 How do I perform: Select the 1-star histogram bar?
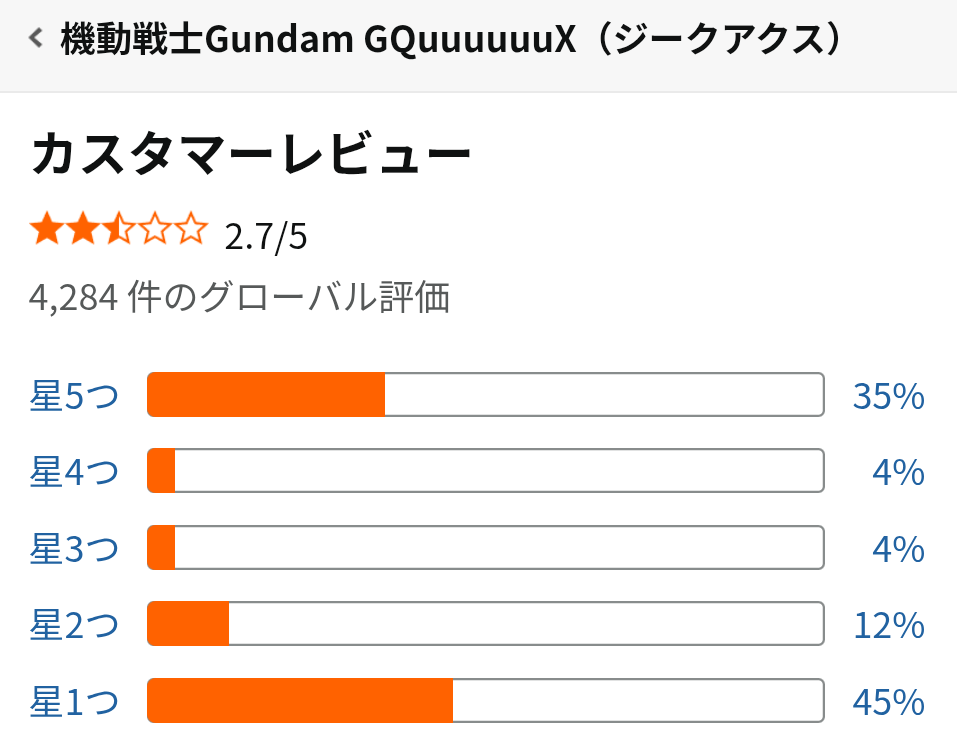click(485, 701)
